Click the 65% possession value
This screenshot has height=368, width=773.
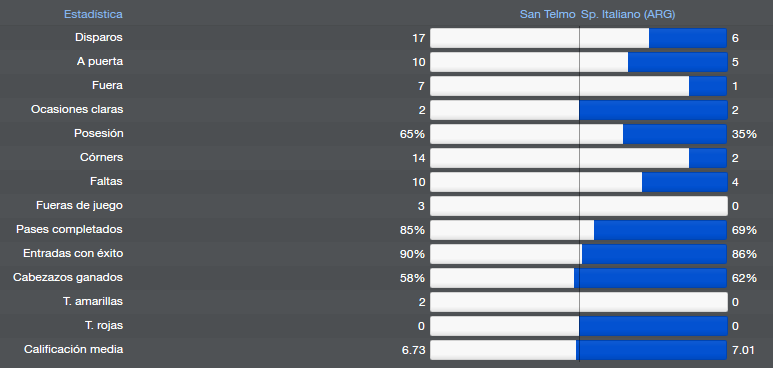tap(412, 134)
